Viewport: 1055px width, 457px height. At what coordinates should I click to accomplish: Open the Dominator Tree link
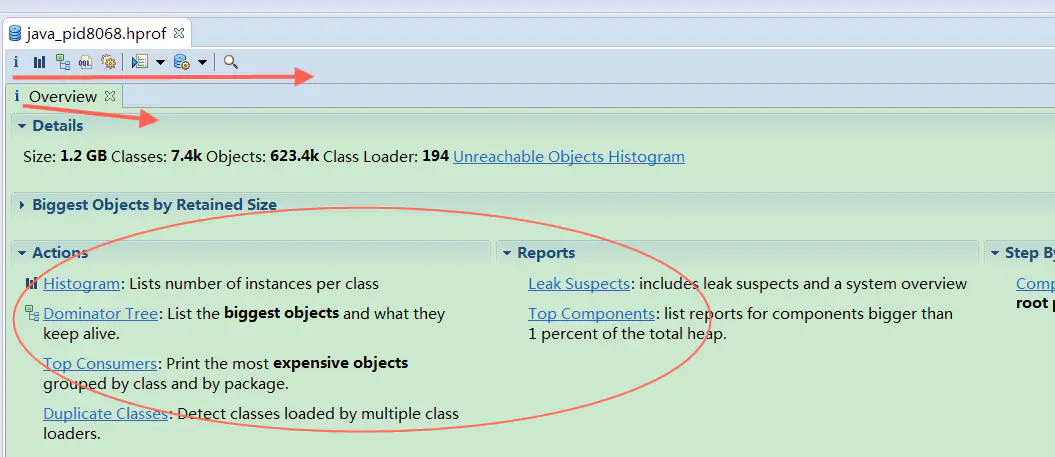[100, 314]
